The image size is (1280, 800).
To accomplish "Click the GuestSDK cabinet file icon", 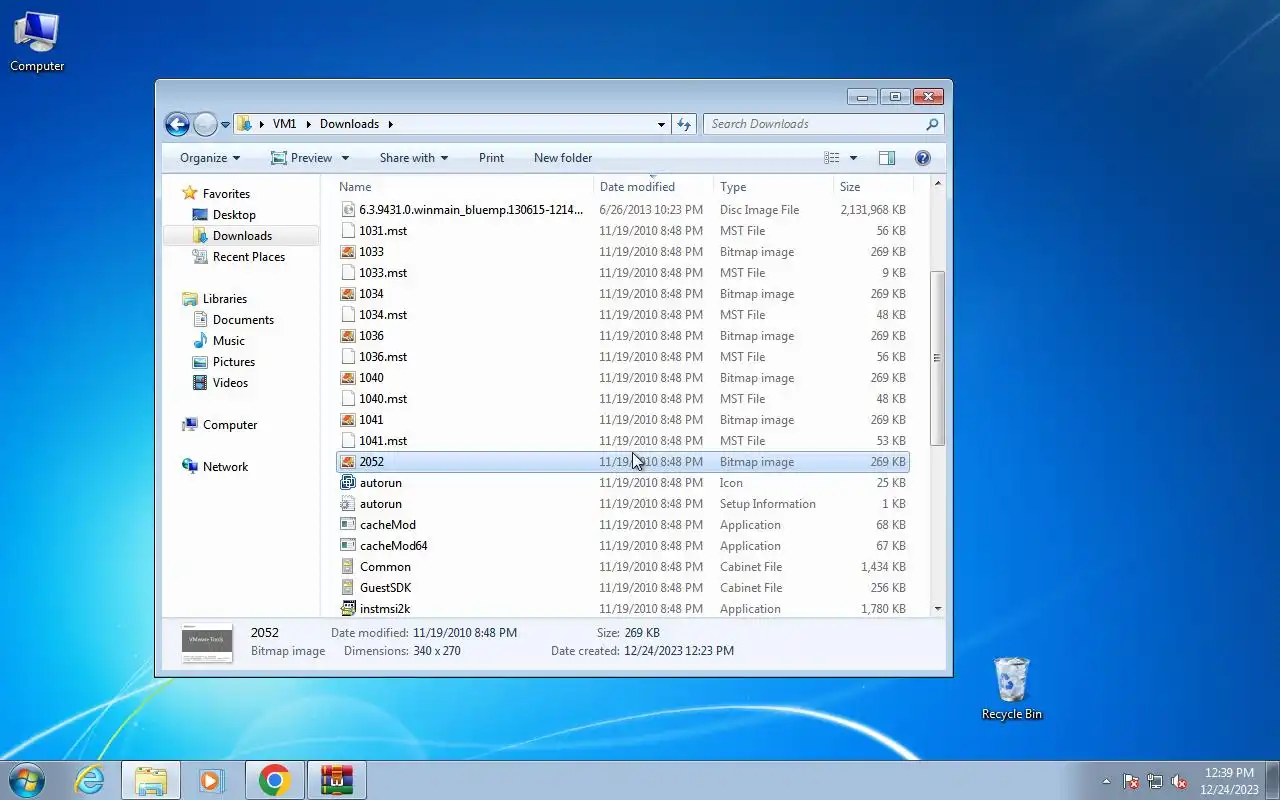I will [348, 588].
